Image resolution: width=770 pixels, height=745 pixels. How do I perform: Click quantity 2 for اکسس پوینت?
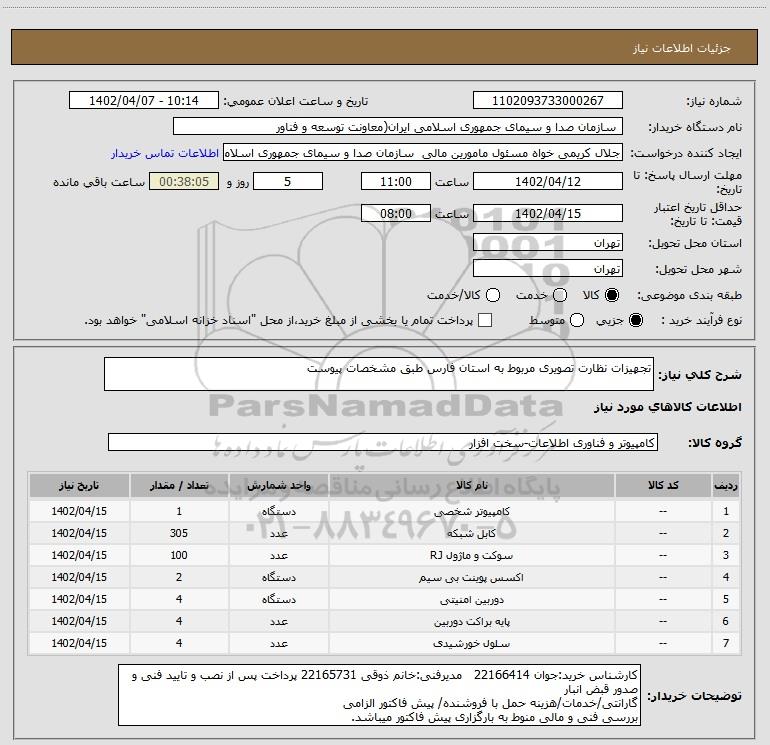[179, 577]
